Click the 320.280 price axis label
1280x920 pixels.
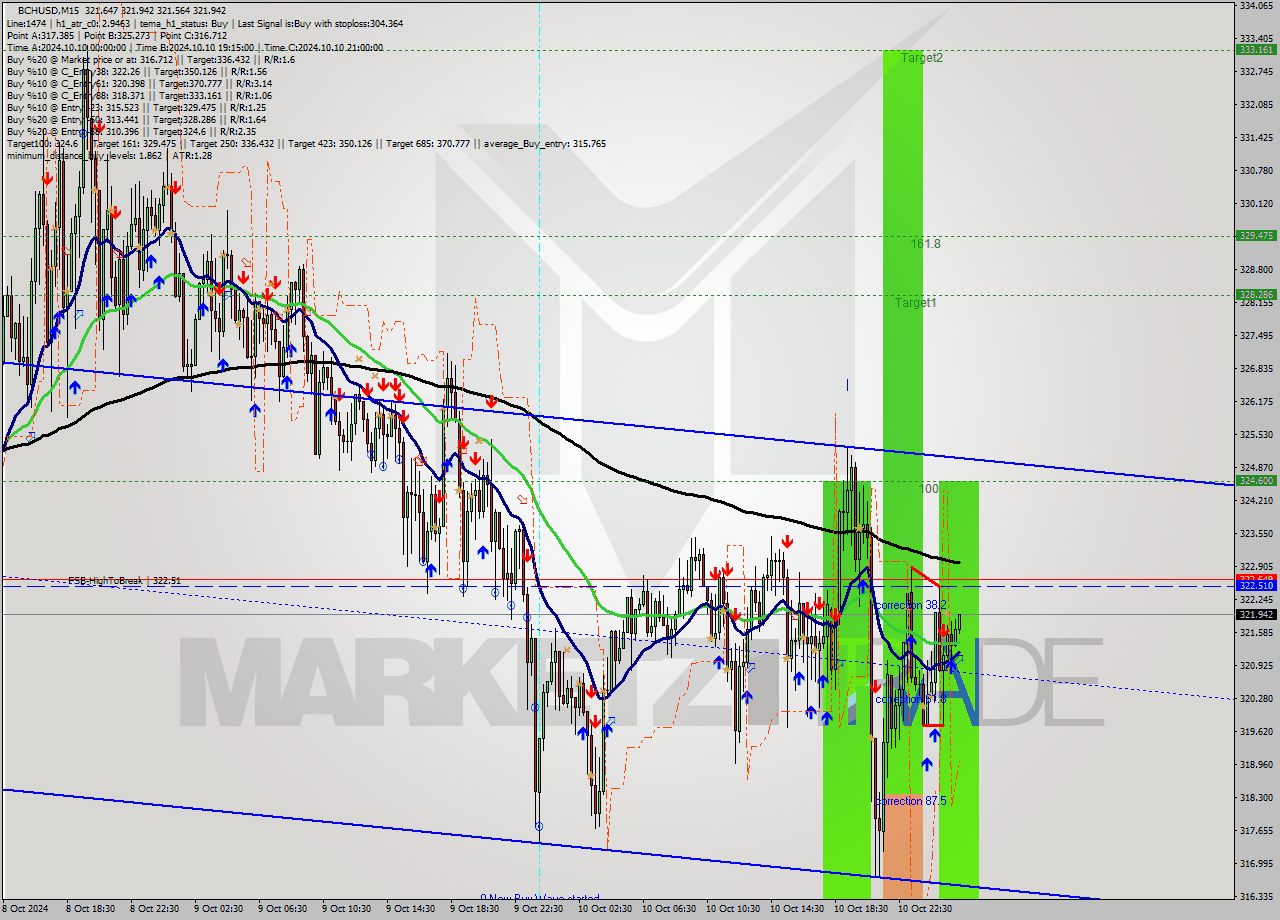tap(1256, 698)
